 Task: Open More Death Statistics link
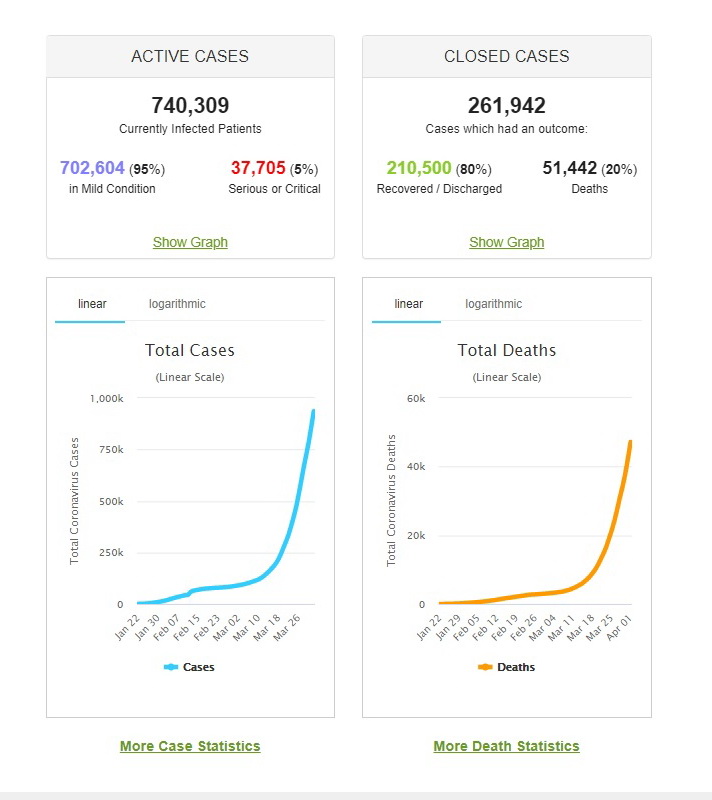506,746
